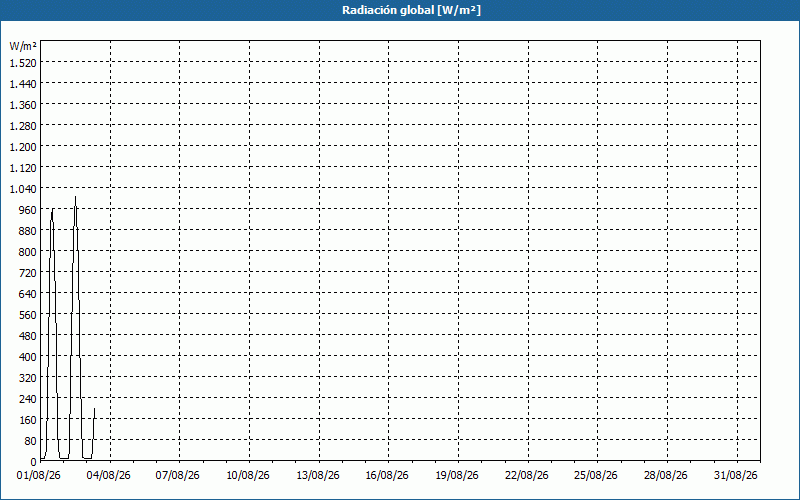Click the 31/08/26 date label
800x500 pixels.
click(736, 476)
